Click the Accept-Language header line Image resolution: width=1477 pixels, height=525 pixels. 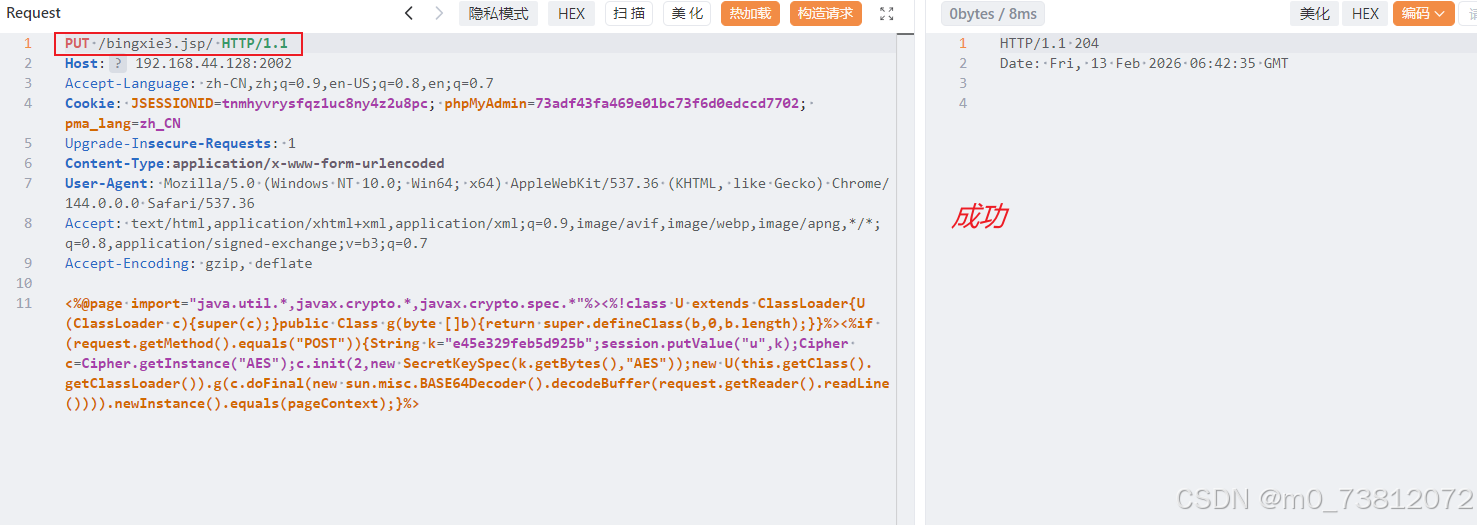[279, 83]
